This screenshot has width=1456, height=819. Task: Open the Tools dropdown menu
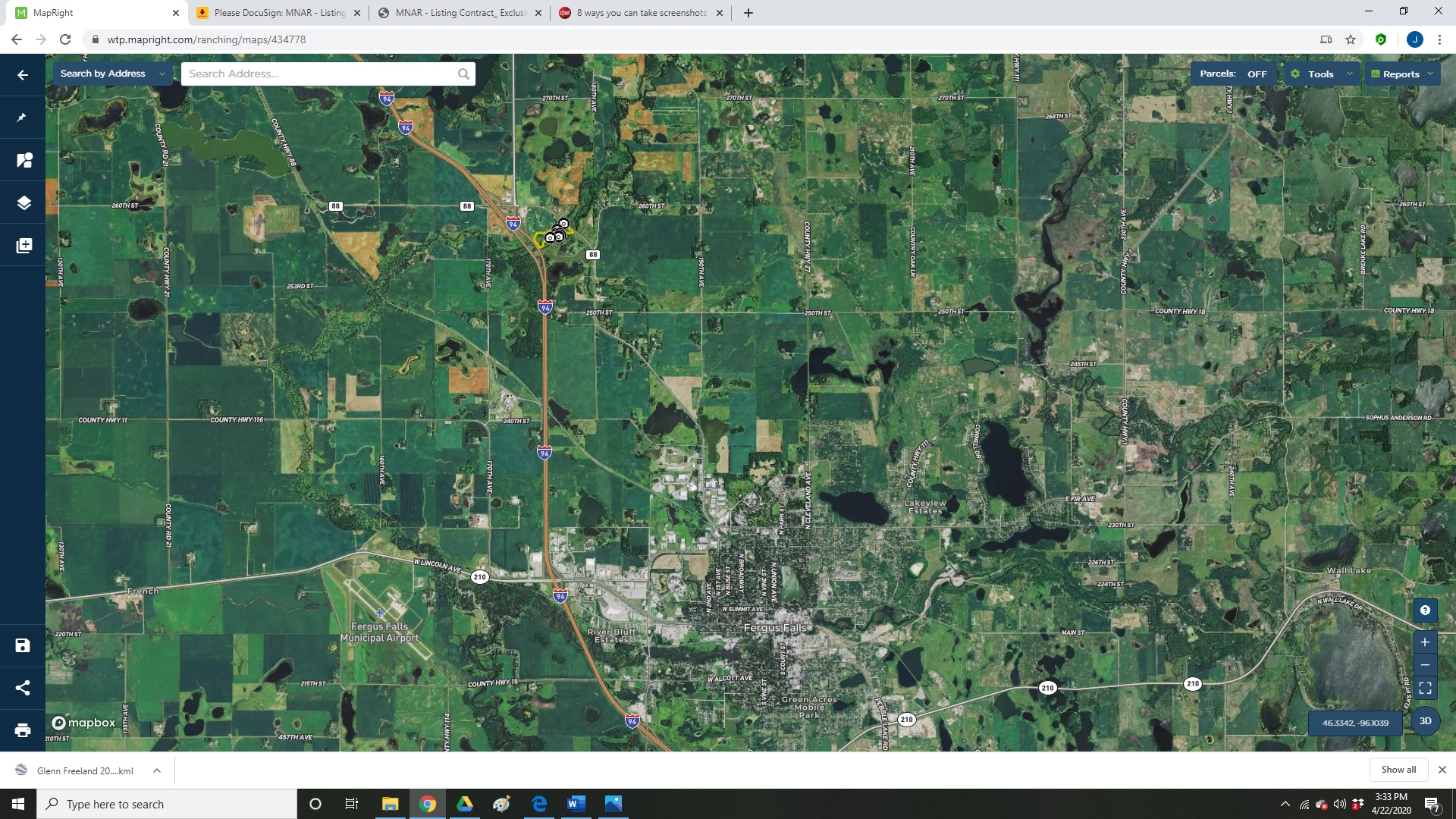point(1321,74)
